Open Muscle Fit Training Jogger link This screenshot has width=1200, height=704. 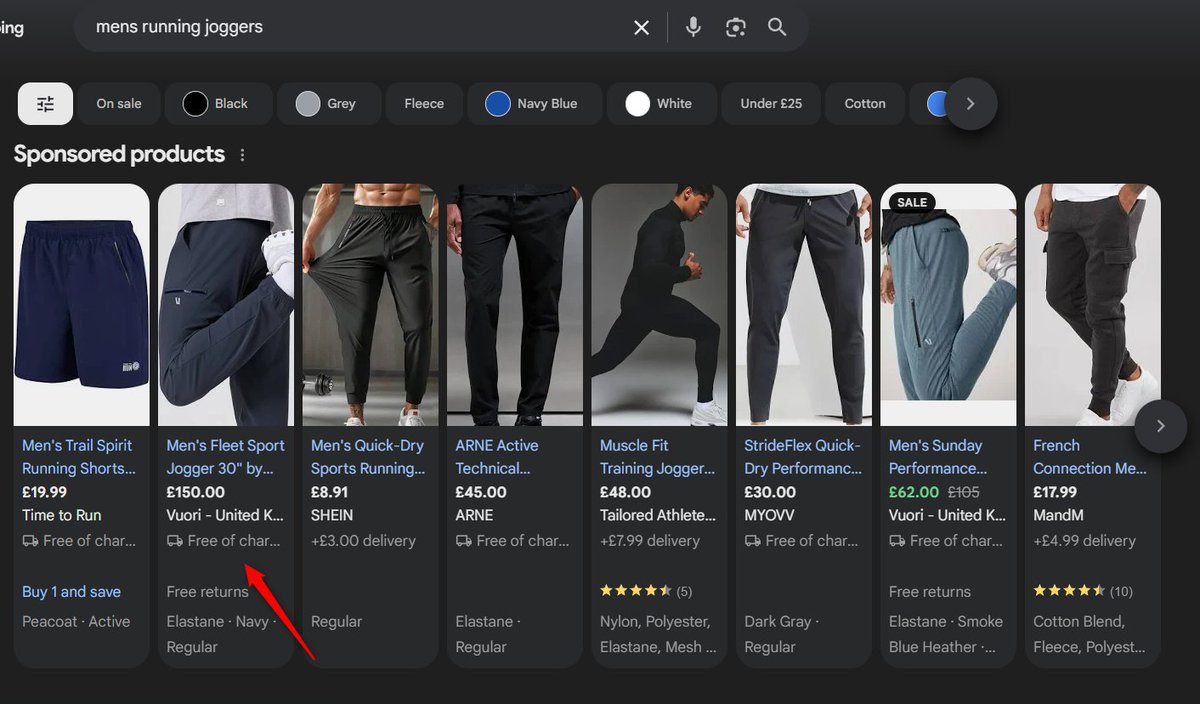pos(658,457)
